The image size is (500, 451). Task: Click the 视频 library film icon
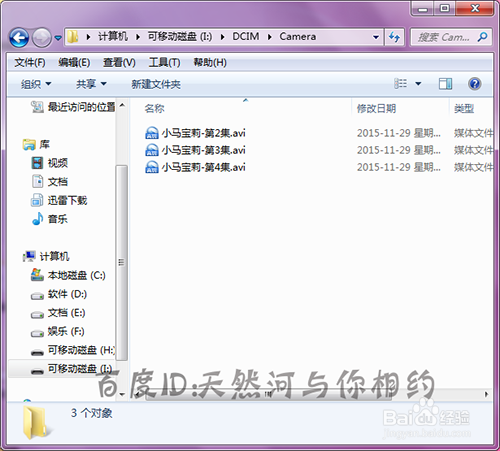[37, 163]
